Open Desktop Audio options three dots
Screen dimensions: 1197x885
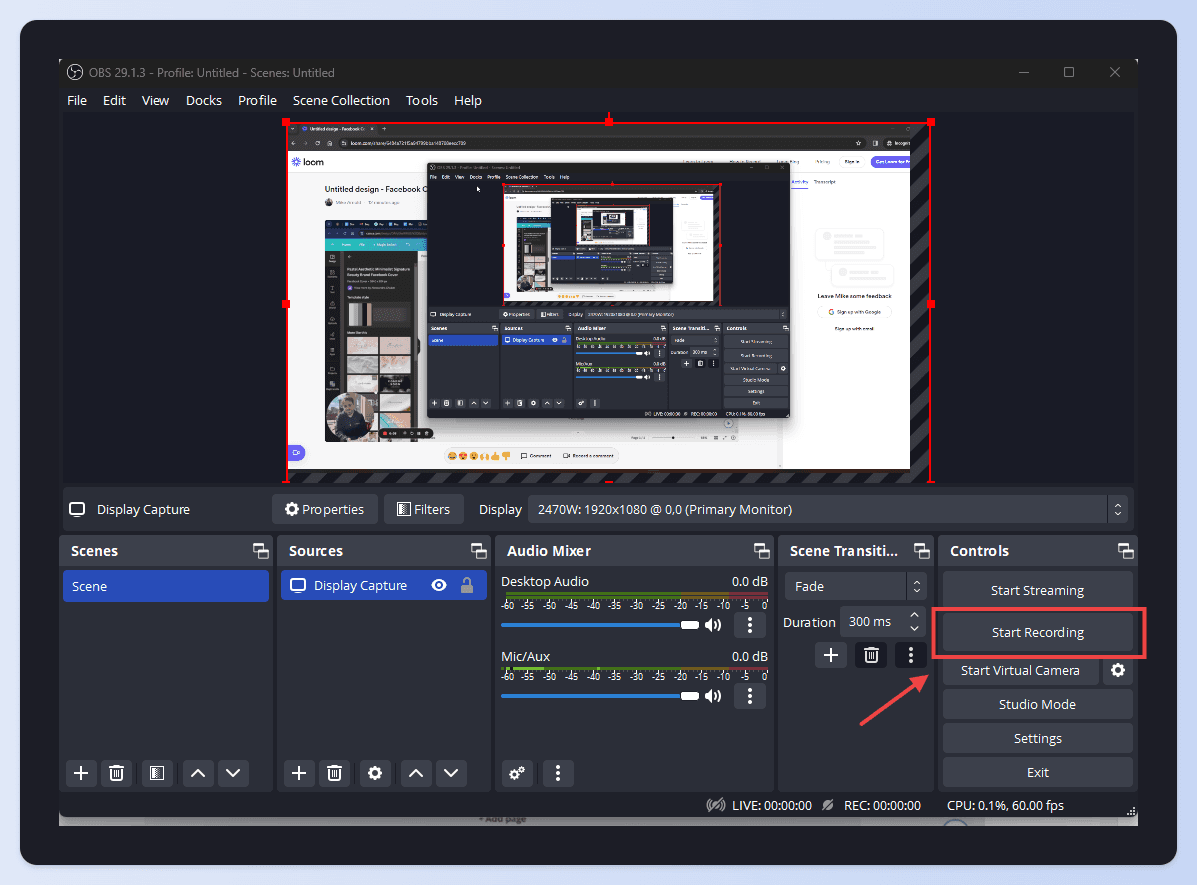click(x=750, y=625)
